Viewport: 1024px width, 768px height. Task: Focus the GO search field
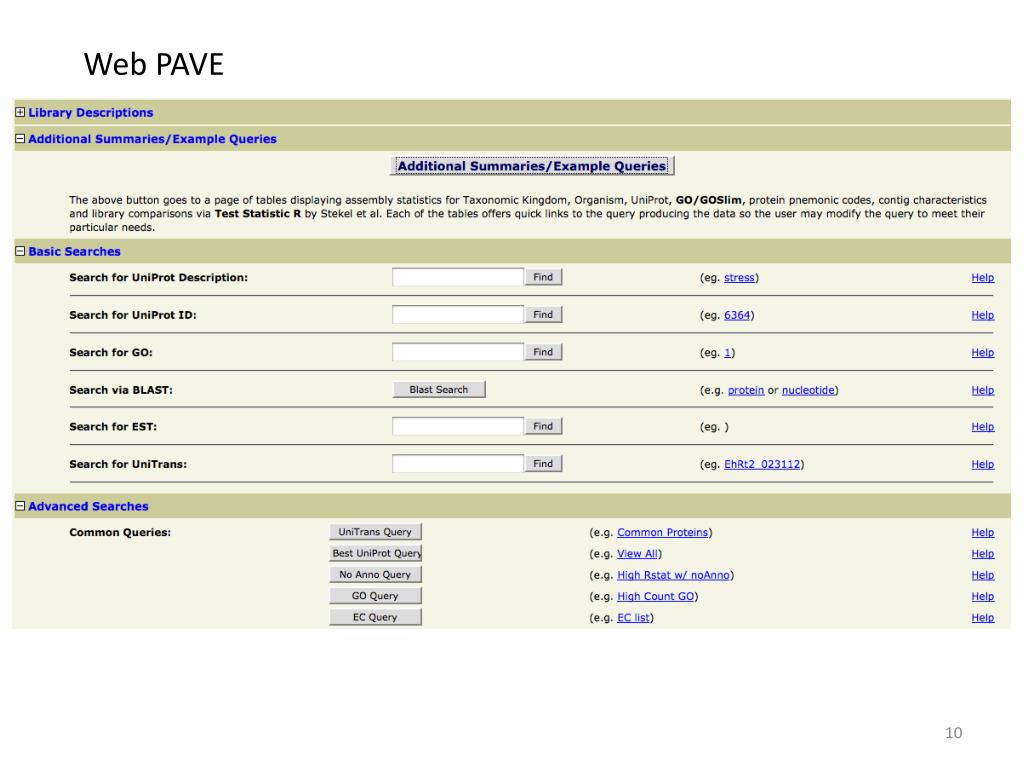(x=458, y=352)
